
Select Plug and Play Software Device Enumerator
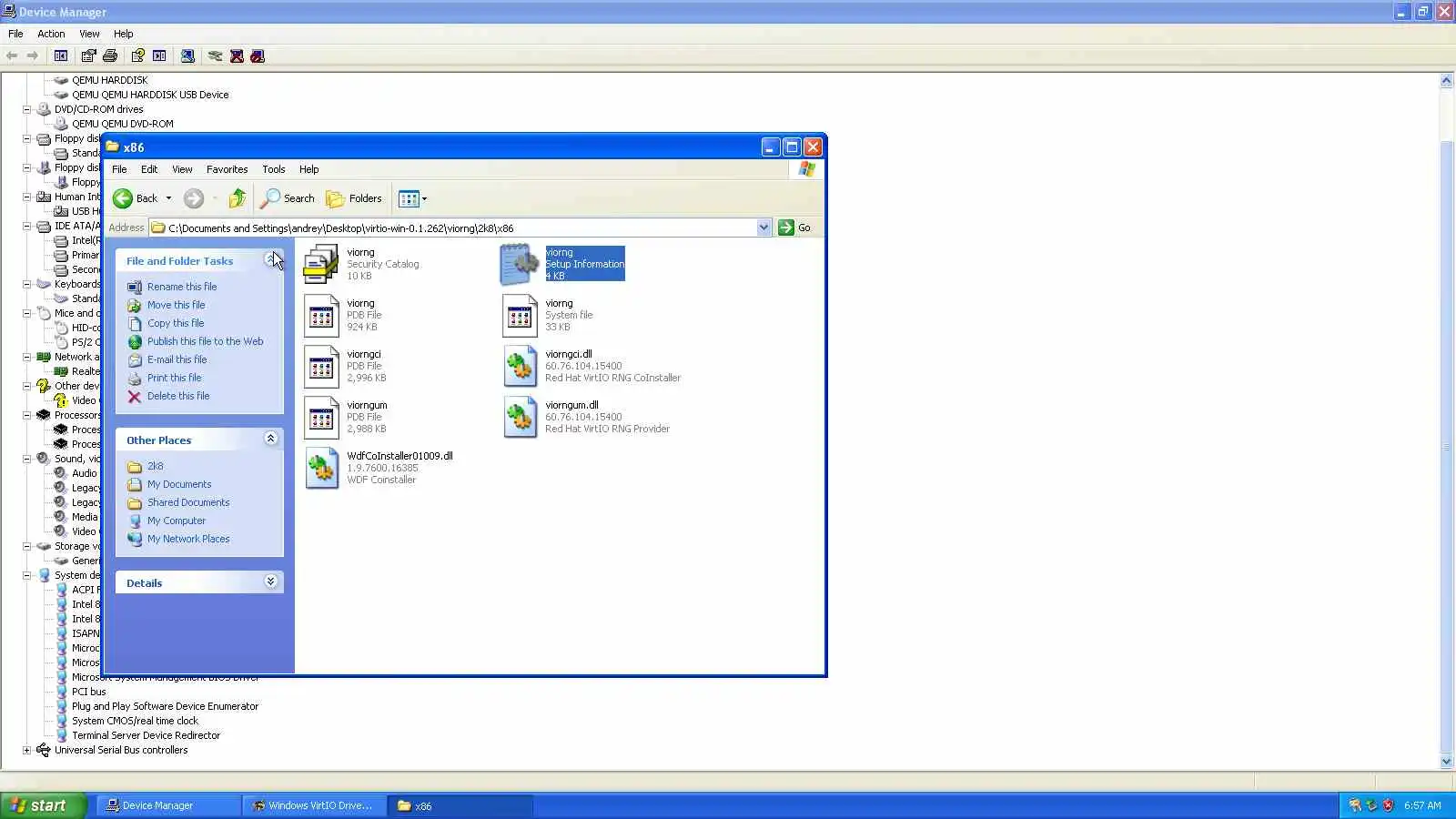[165, 706]
